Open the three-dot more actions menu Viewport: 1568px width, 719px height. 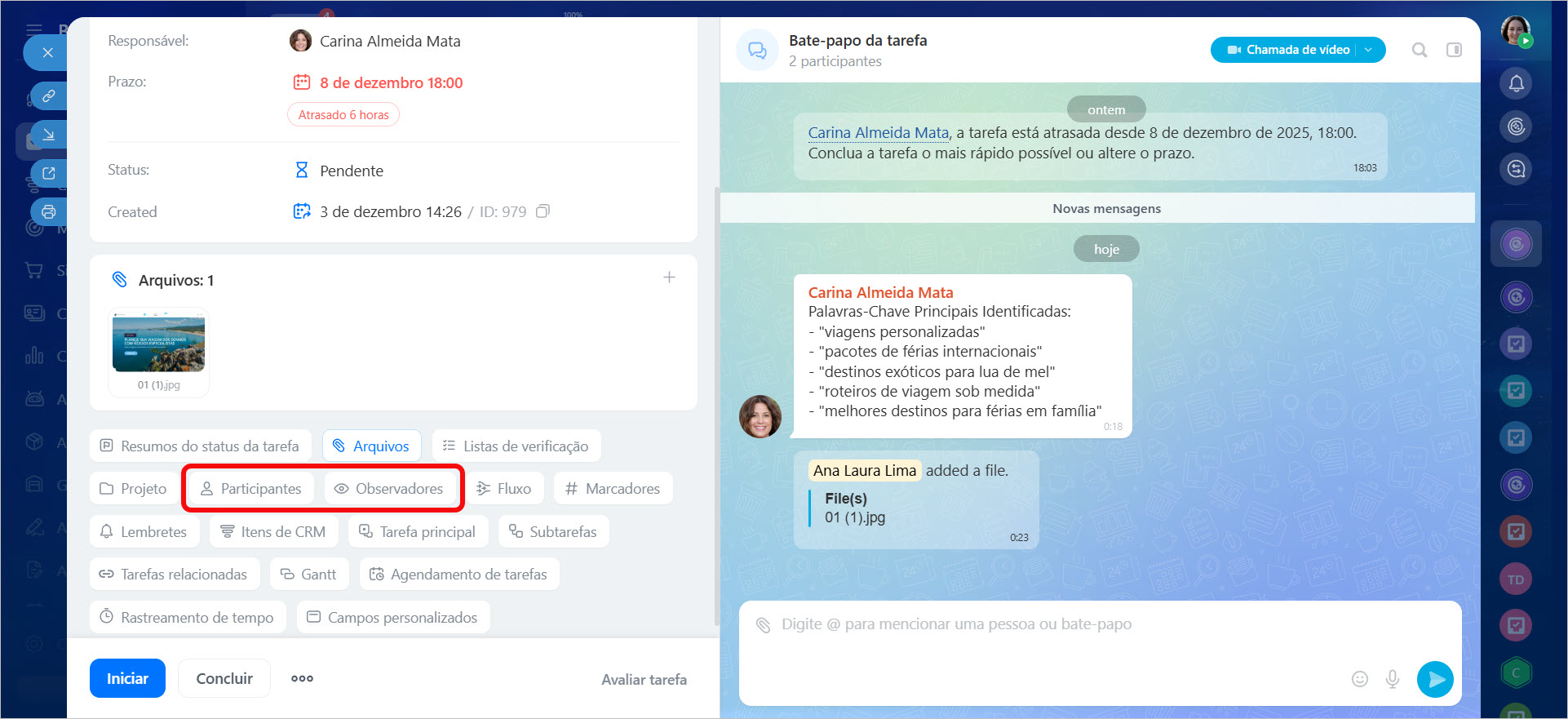(302, 678)
